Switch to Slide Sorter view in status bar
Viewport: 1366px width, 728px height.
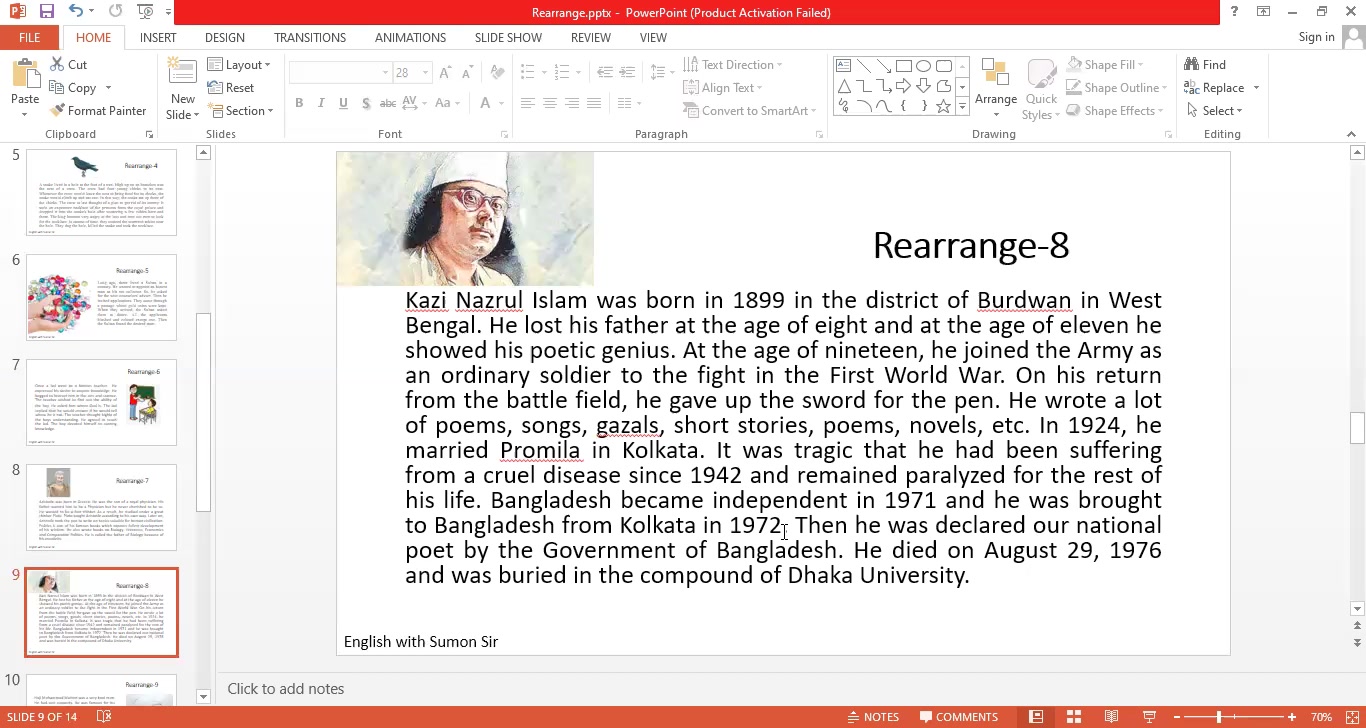click(1074, 717)
